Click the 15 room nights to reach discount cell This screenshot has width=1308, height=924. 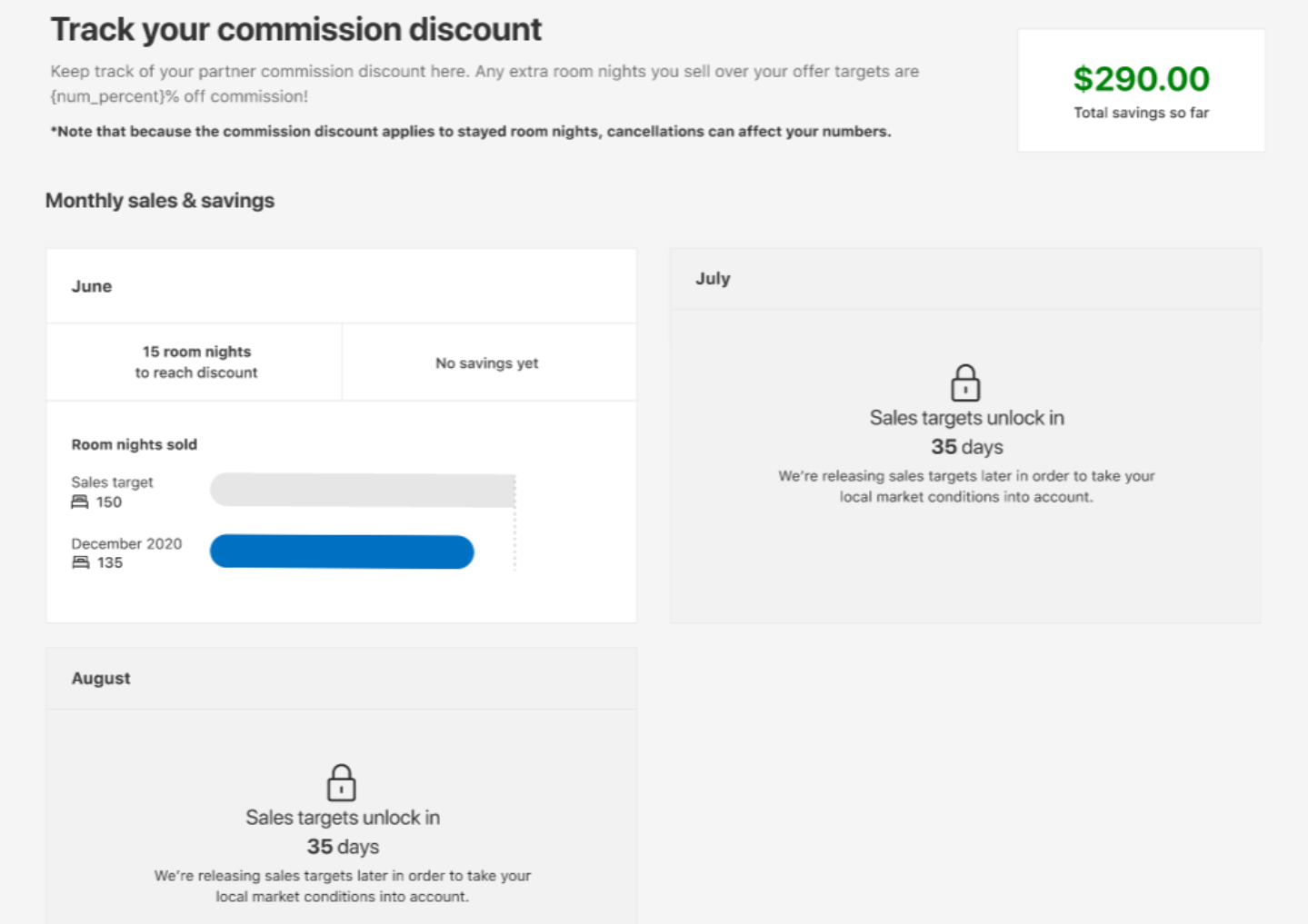coord(195,362)
